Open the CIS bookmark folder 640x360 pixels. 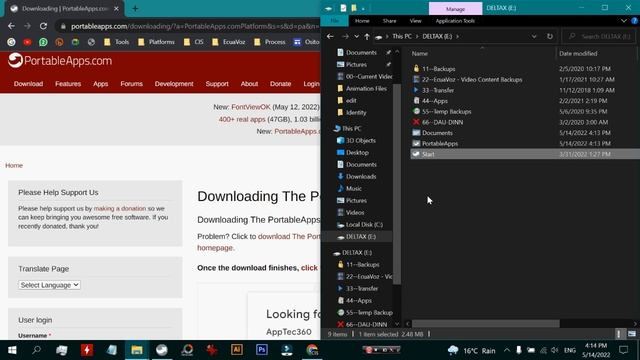tap(193, 42)
